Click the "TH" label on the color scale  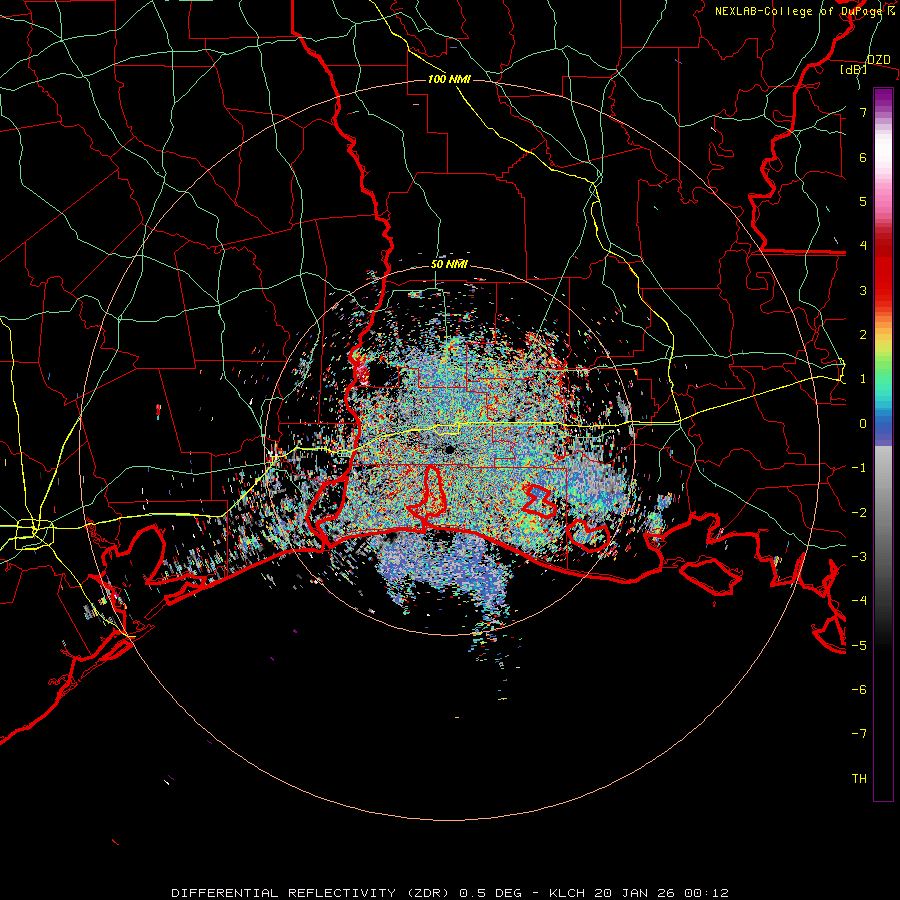859,779
